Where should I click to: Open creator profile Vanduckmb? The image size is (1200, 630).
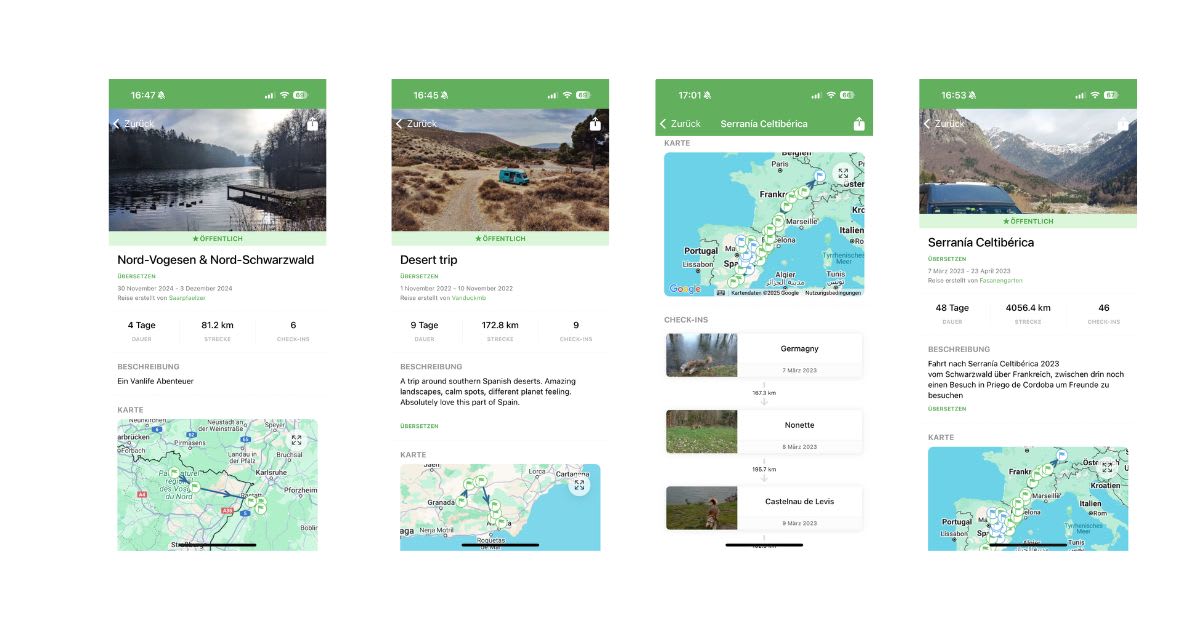469,297
